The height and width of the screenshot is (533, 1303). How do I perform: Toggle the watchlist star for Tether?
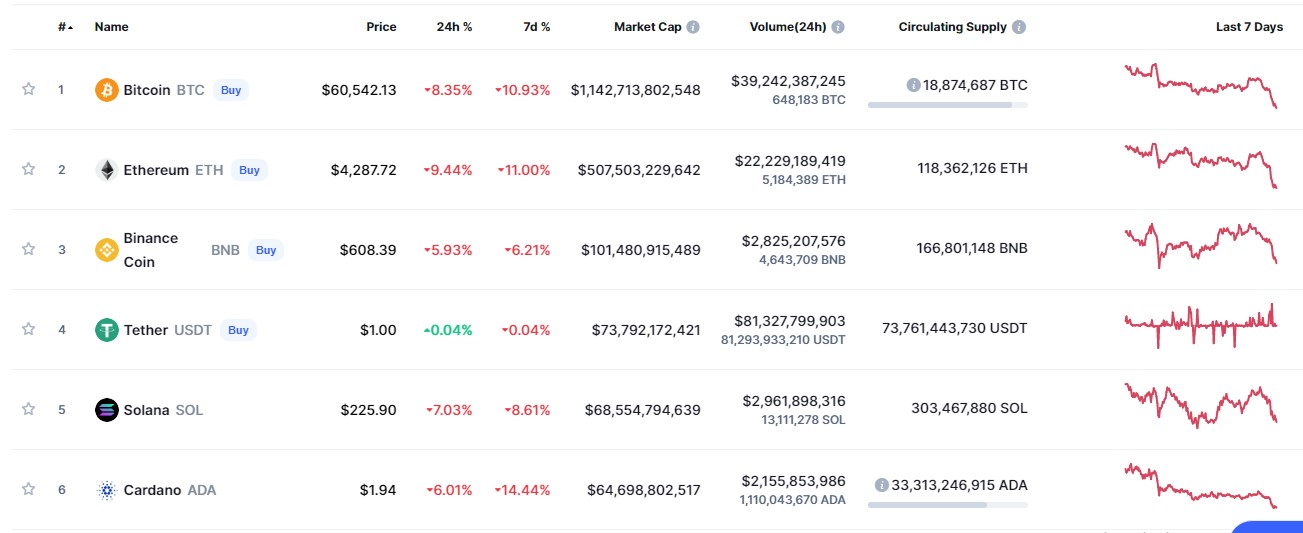29,329
